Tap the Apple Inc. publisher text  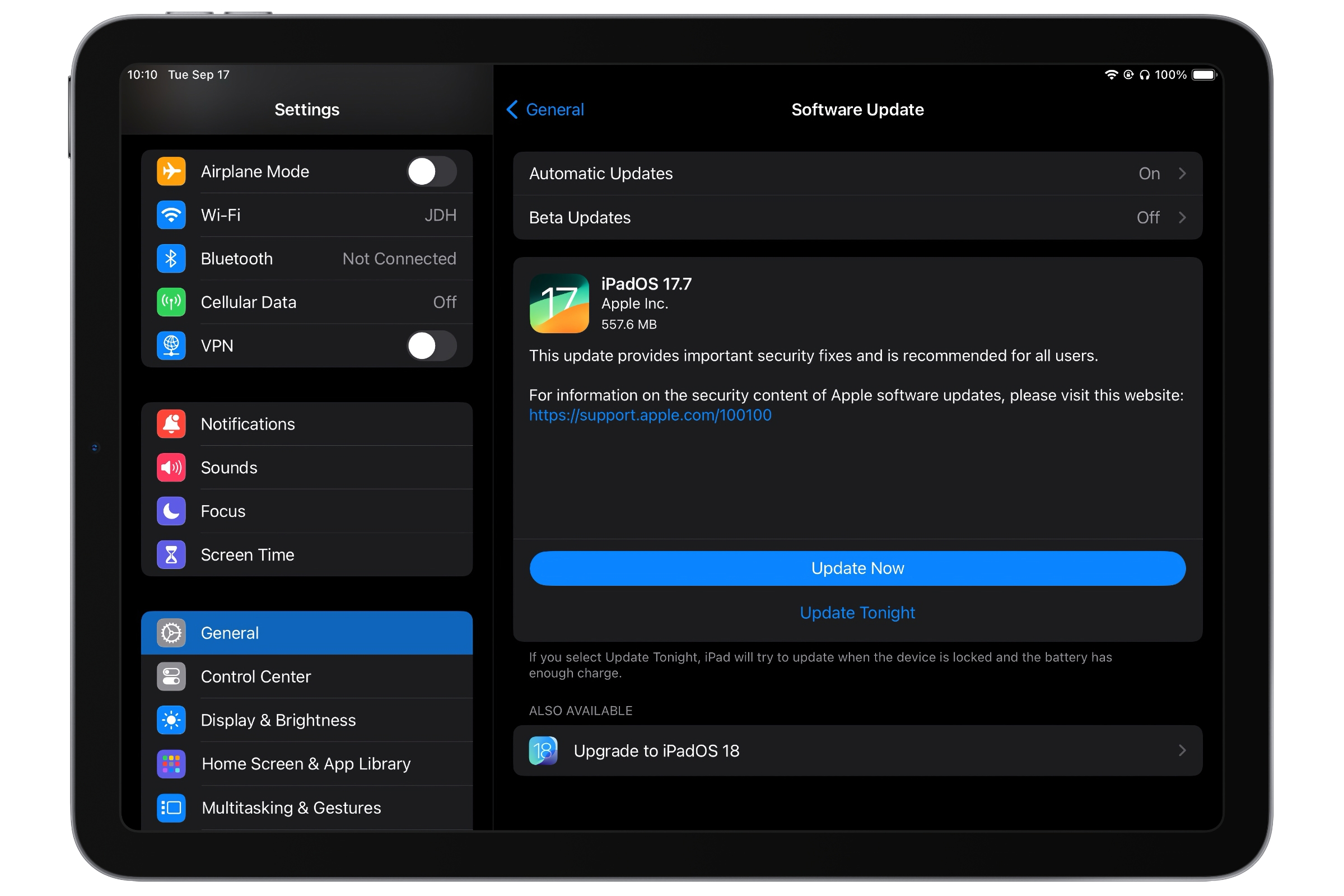pyautogui.click(x=635, y=304)
